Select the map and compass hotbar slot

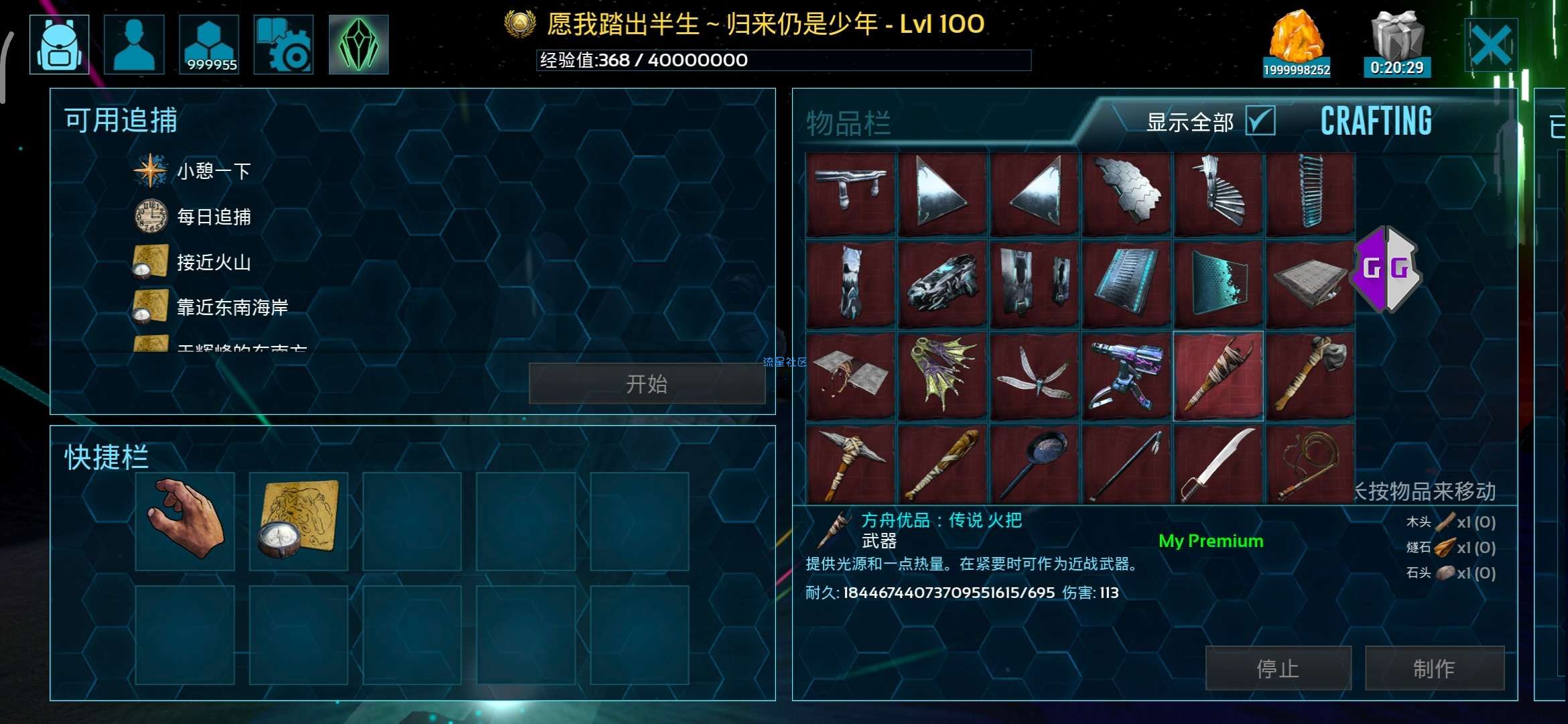[x=299, y=521]
